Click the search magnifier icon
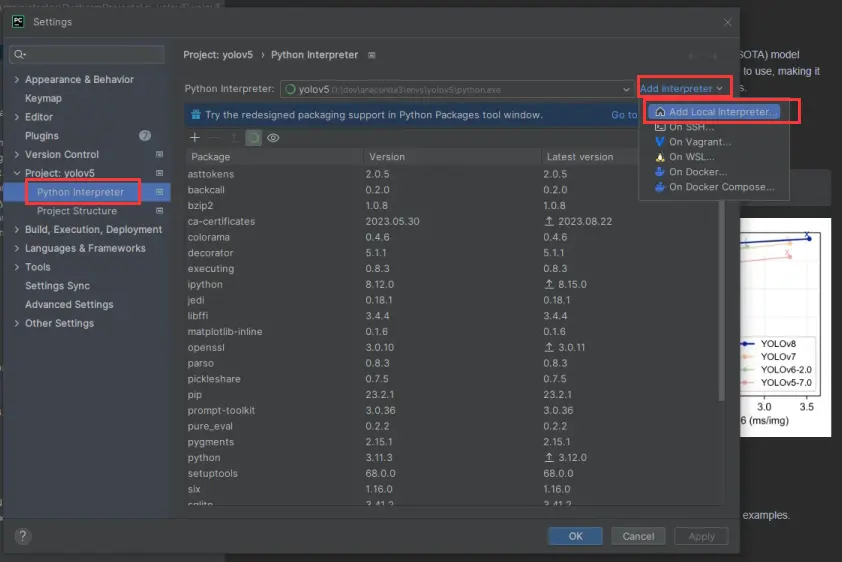This screenshot has width=842, height=562. click(19, 54)
